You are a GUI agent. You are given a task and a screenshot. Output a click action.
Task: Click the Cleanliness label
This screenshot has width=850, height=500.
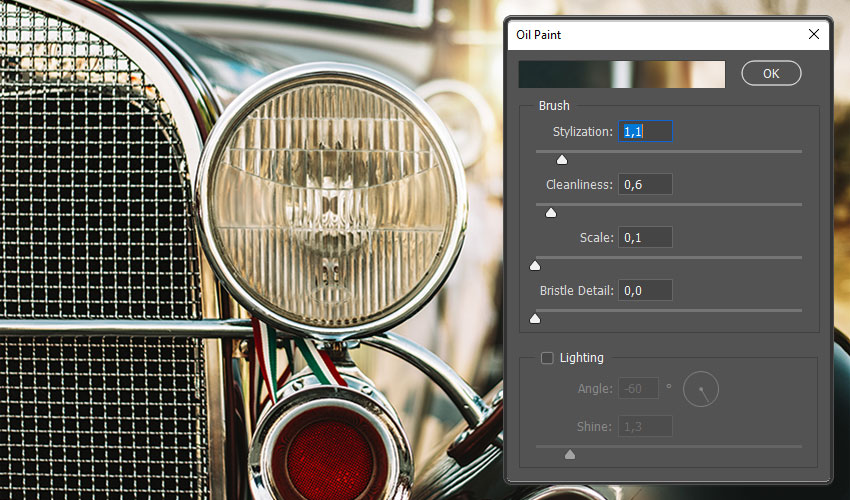point(579,185)
